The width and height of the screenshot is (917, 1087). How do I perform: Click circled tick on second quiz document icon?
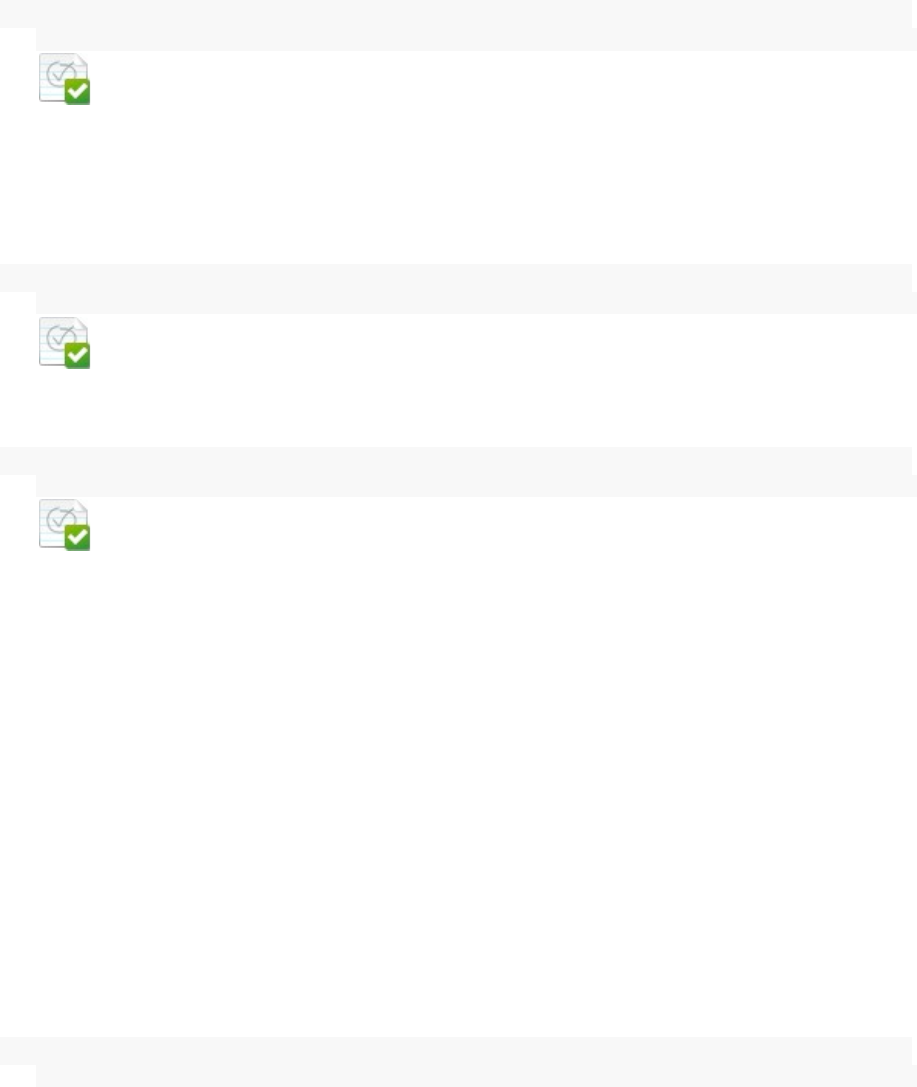[60, 336]
